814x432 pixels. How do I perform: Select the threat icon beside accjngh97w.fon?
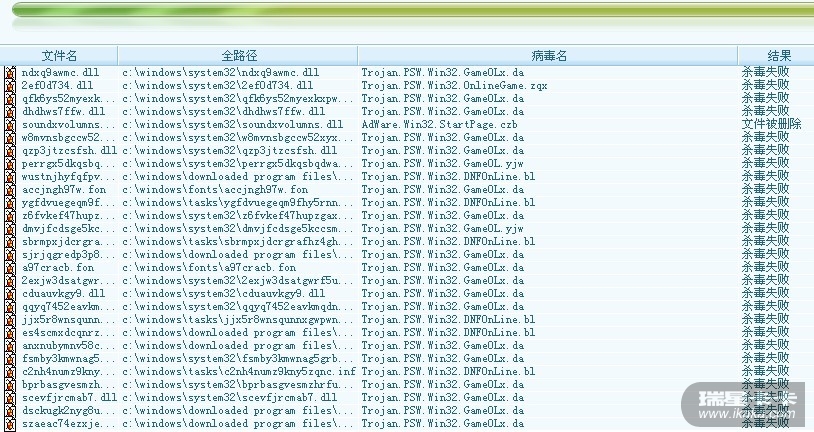point(10,190)
